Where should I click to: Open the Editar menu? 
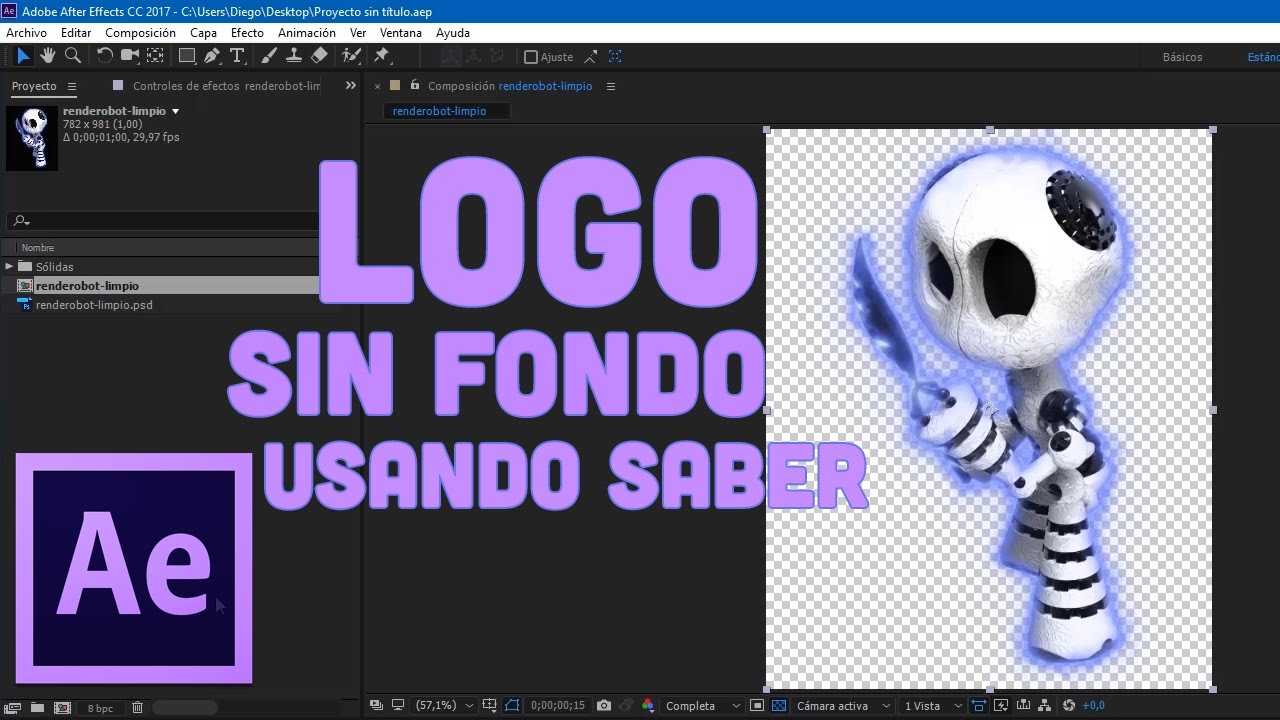76,33
